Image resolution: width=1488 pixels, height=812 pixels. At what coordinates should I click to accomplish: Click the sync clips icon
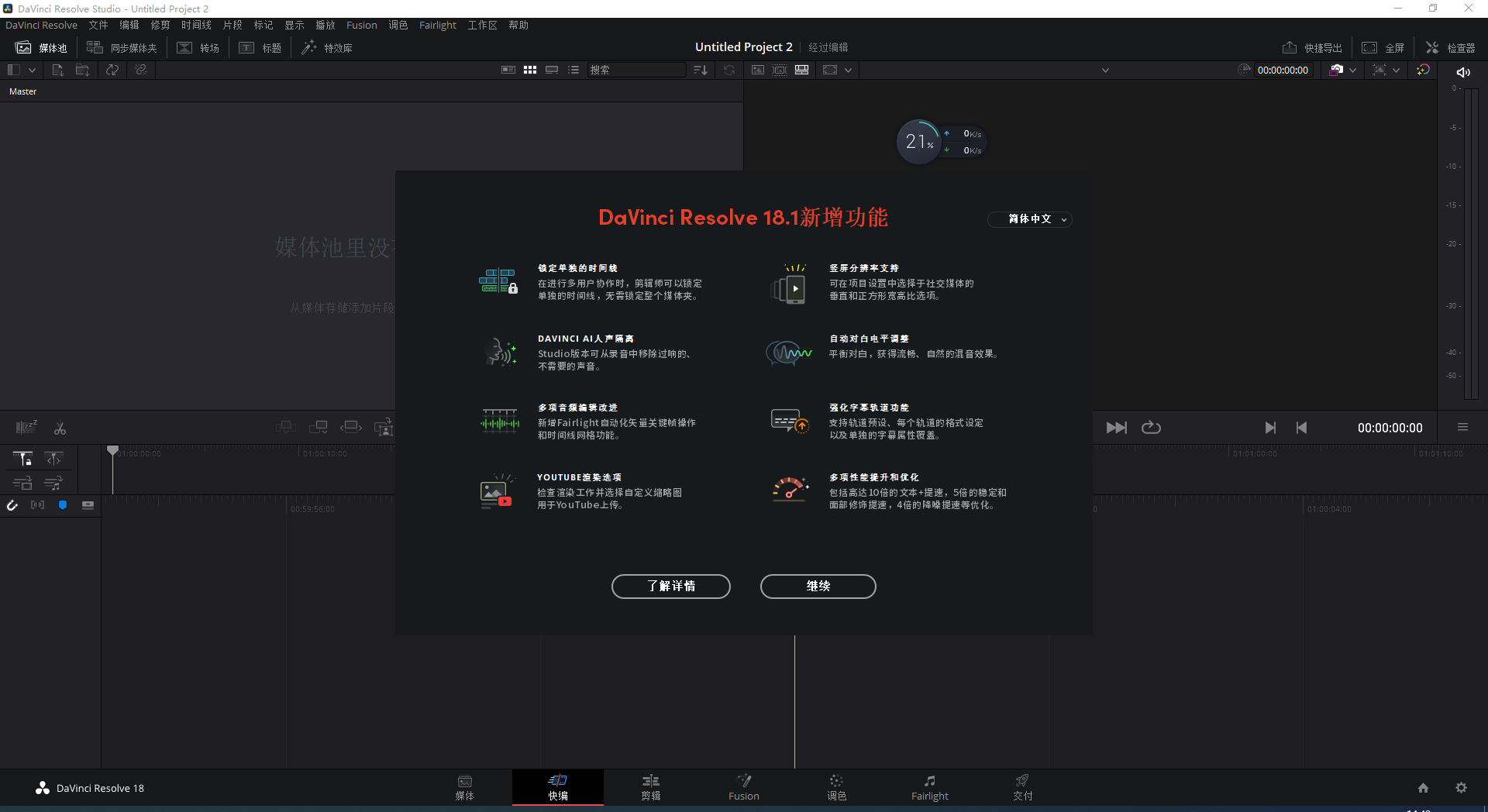(112, 70)
